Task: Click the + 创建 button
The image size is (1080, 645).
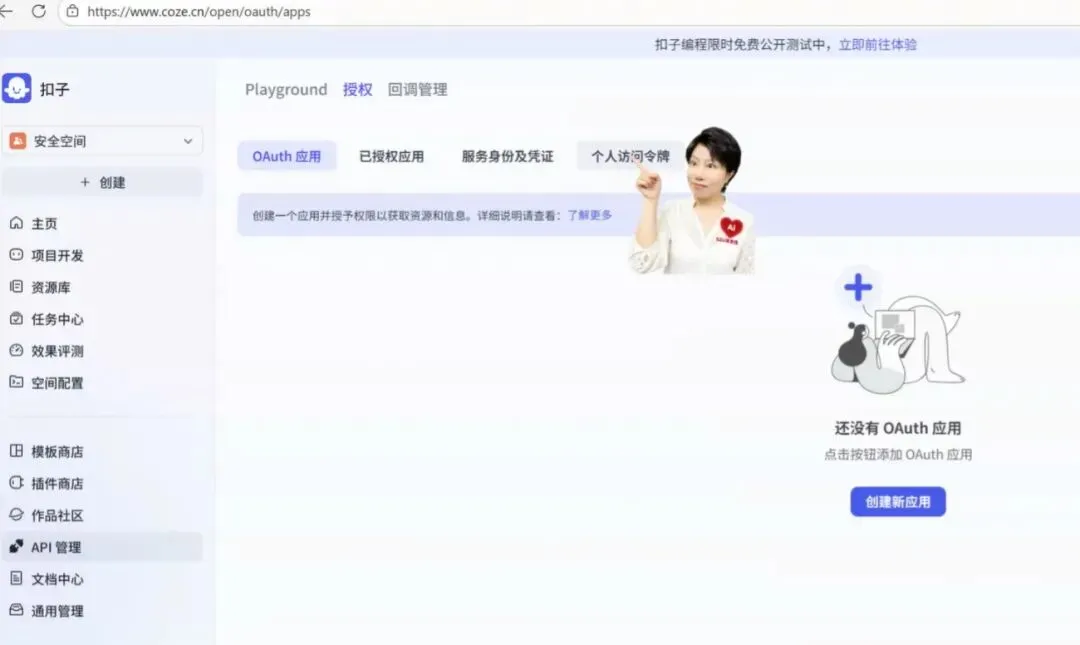Action: point(102,183)
